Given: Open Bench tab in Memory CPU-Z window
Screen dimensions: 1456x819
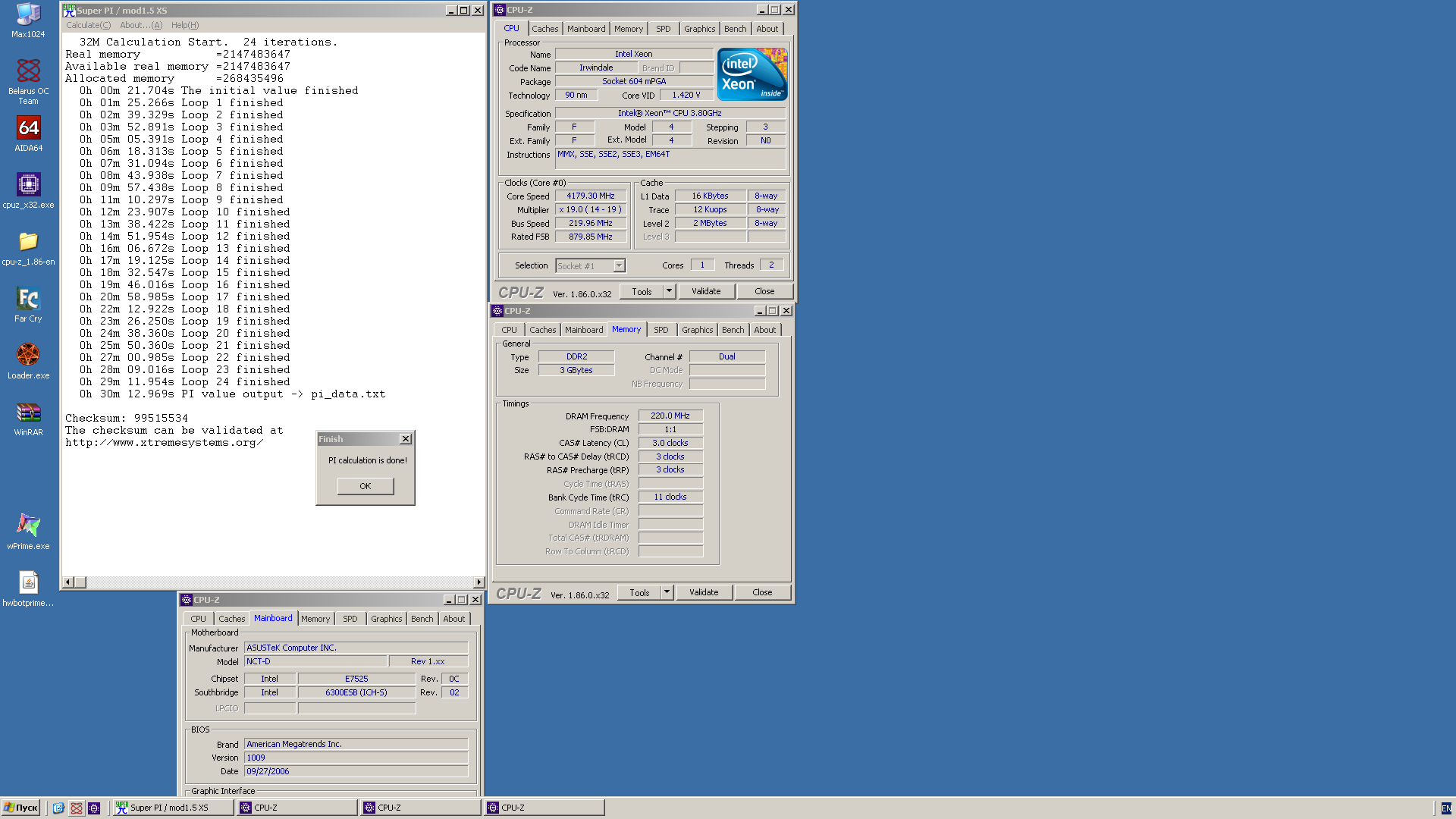Looking at the screenshot, I should (733, 330).
